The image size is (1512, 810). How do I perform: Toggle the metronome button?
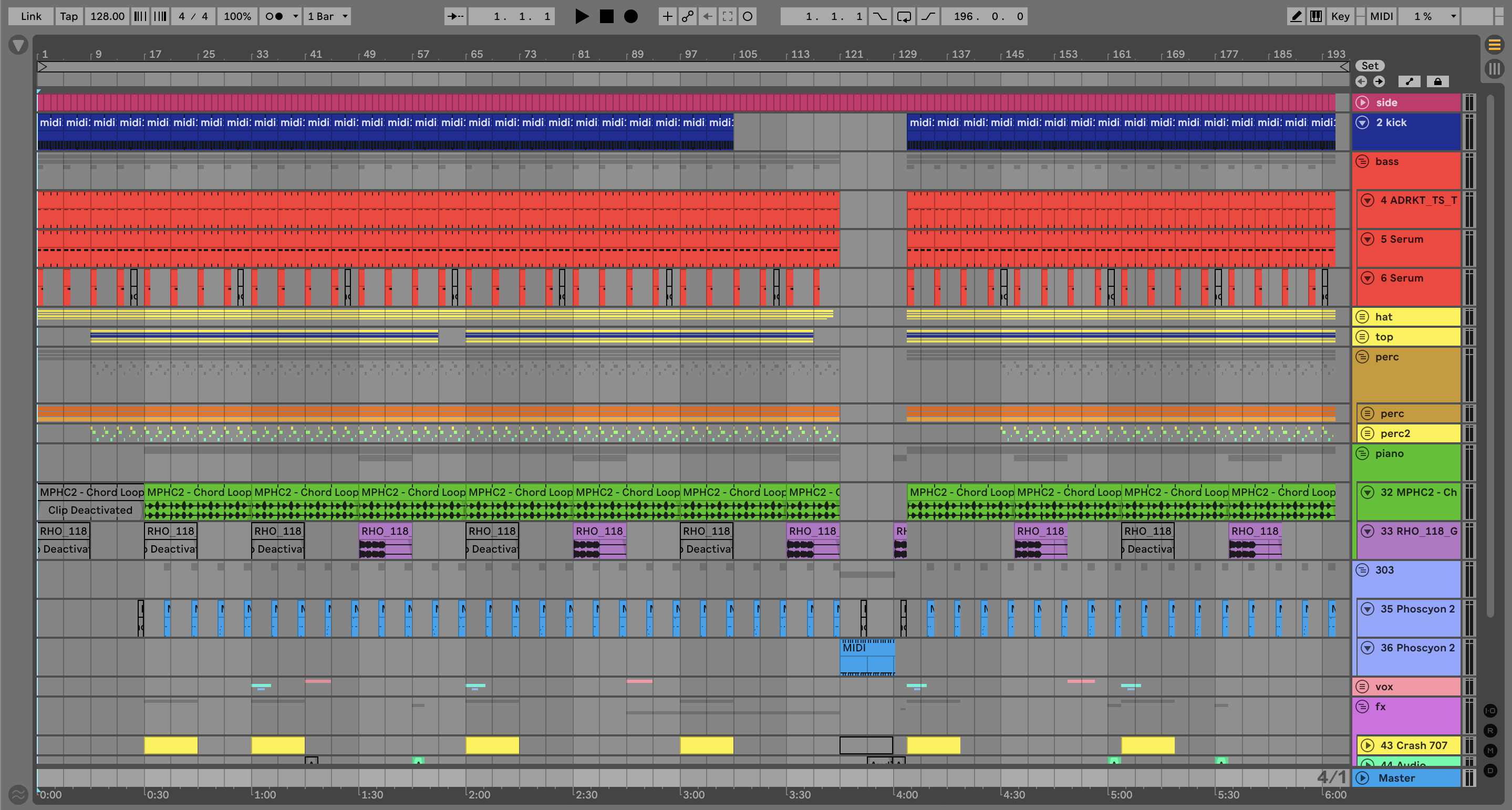point(274,16)
